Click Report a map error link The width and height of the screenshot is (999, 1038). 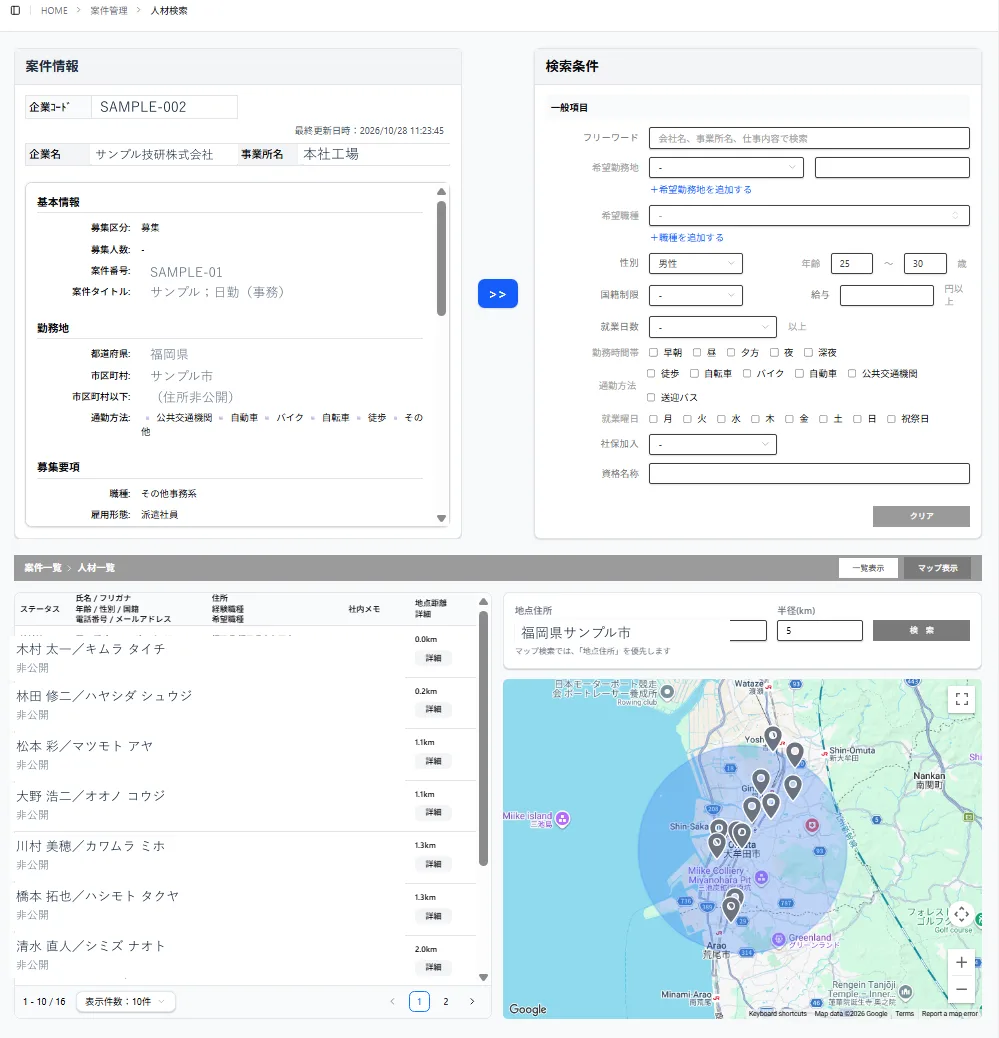(x=949, y=1014)
